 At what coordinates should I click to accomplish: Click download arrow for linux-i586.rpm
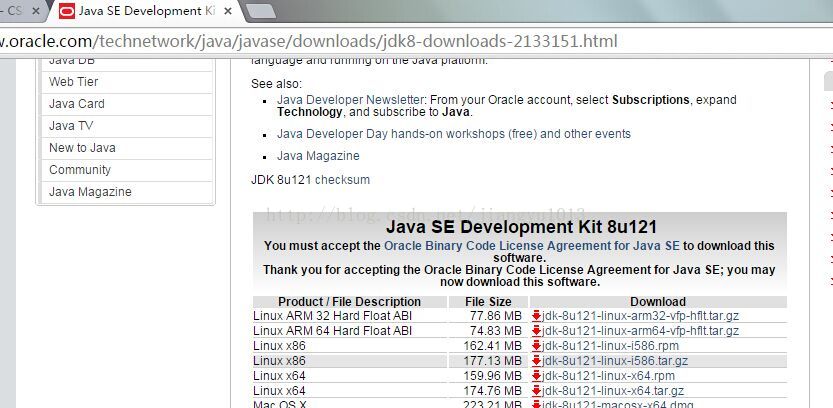point(536,346)
